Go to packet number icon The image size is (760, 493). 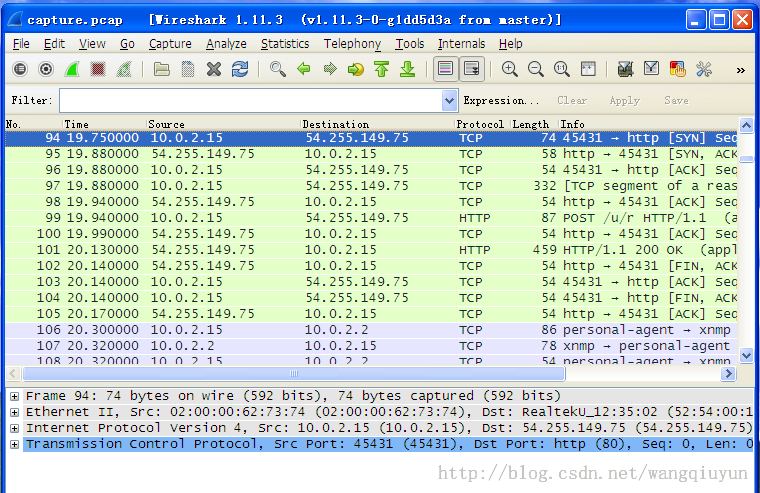coord(356,69)
